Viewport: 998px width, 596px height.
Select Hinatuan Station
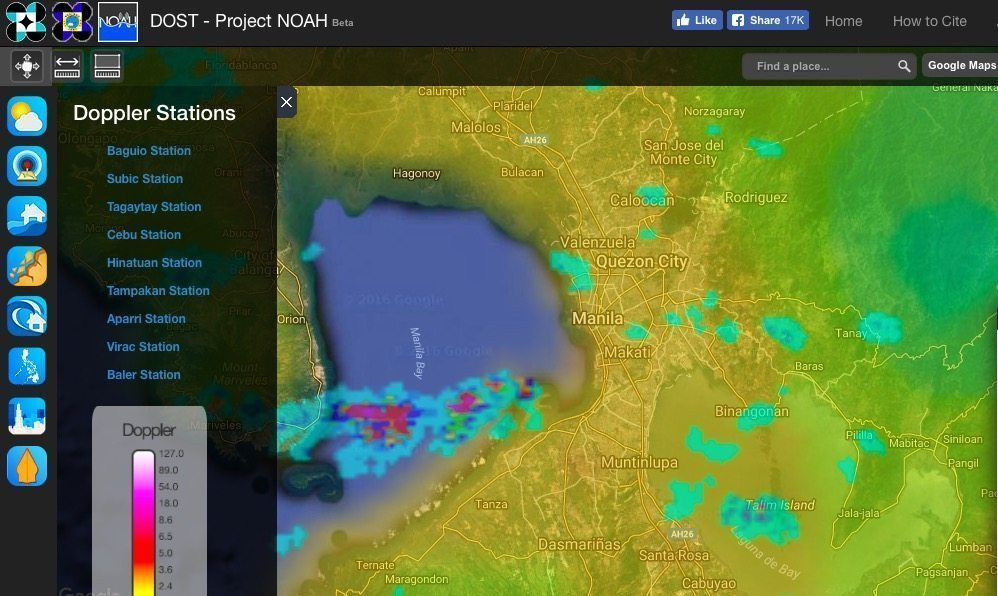[154, 263]
